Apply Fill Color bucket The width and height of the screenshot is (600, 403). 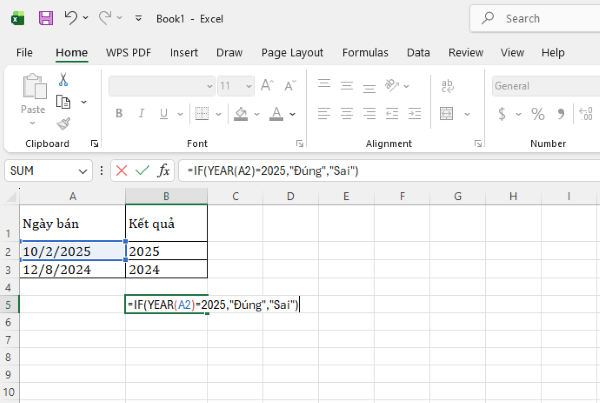pos(241,114)
